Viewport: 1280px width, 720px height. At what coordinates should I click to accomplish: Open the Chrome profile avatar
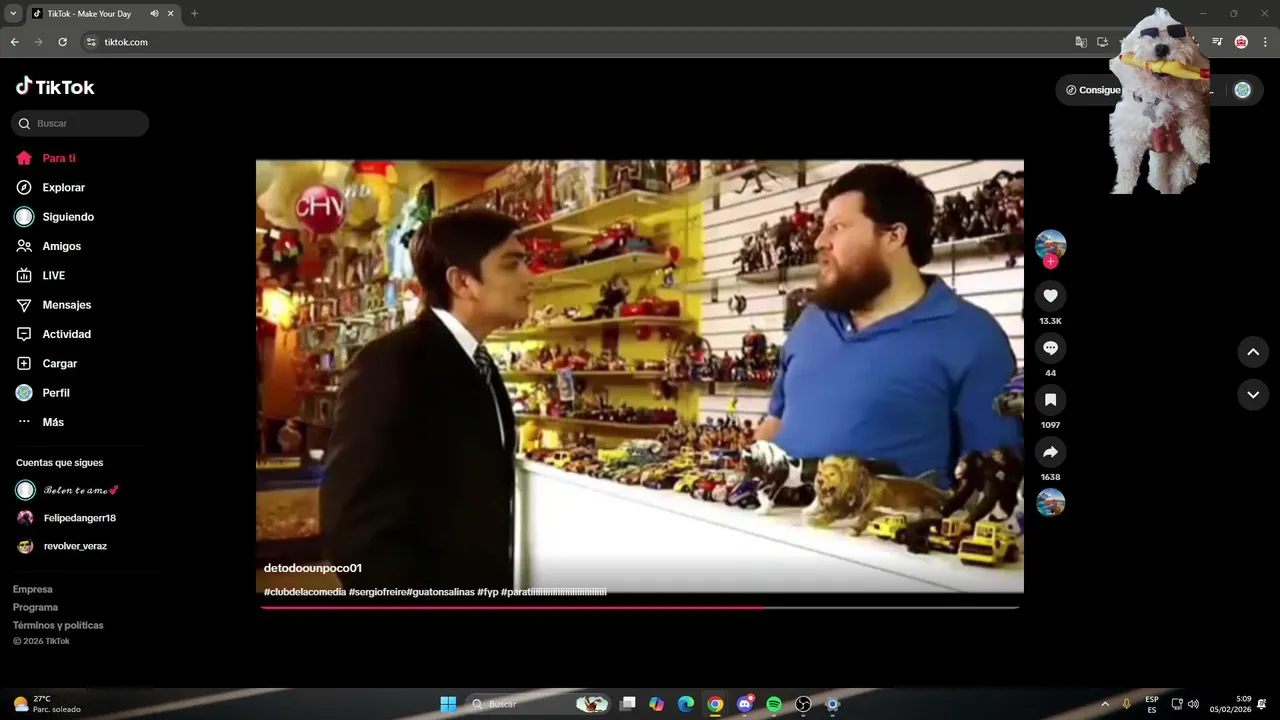pos(1241,42)
